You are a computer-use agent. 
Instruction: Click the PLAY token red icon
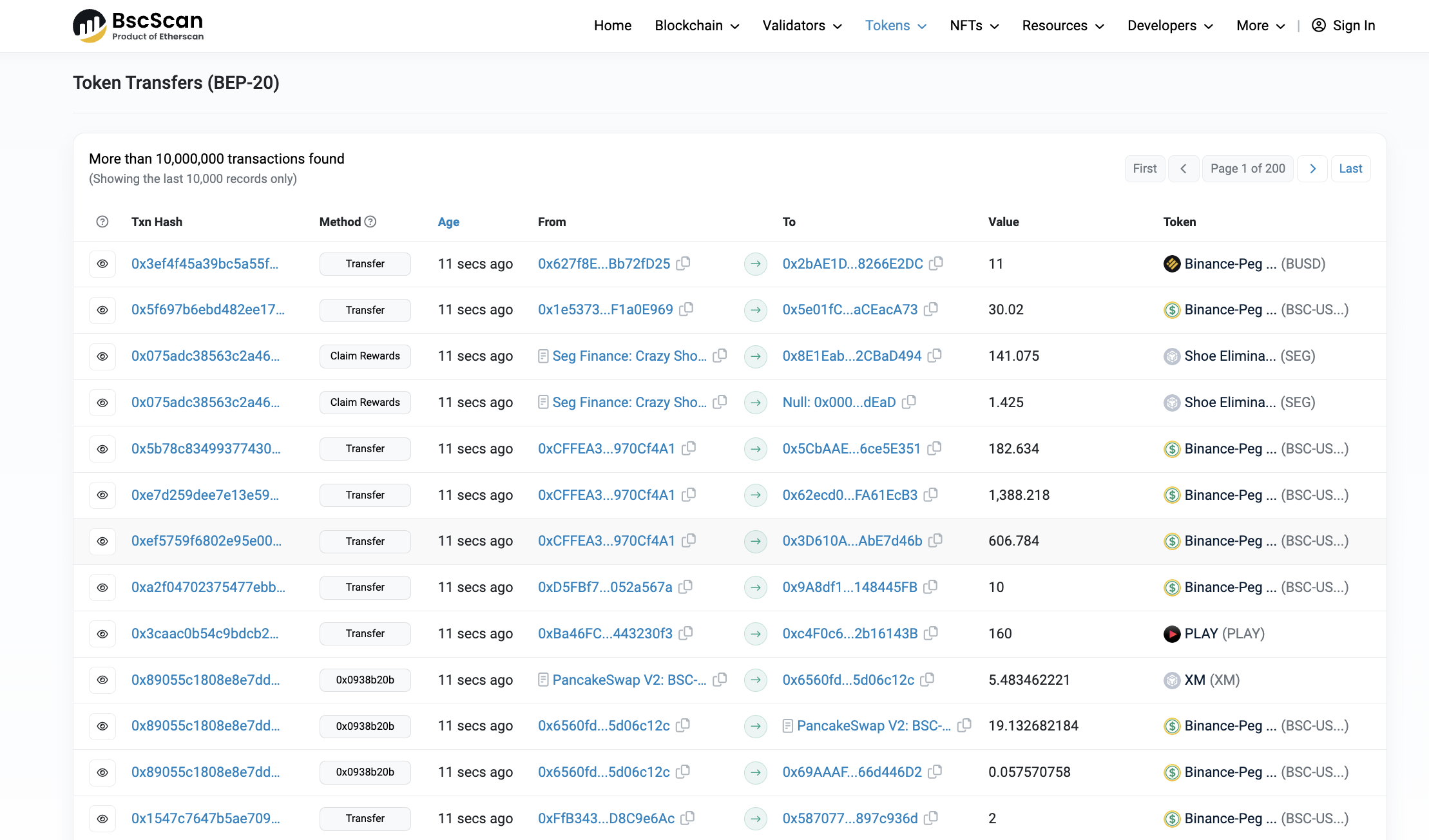1171,634
